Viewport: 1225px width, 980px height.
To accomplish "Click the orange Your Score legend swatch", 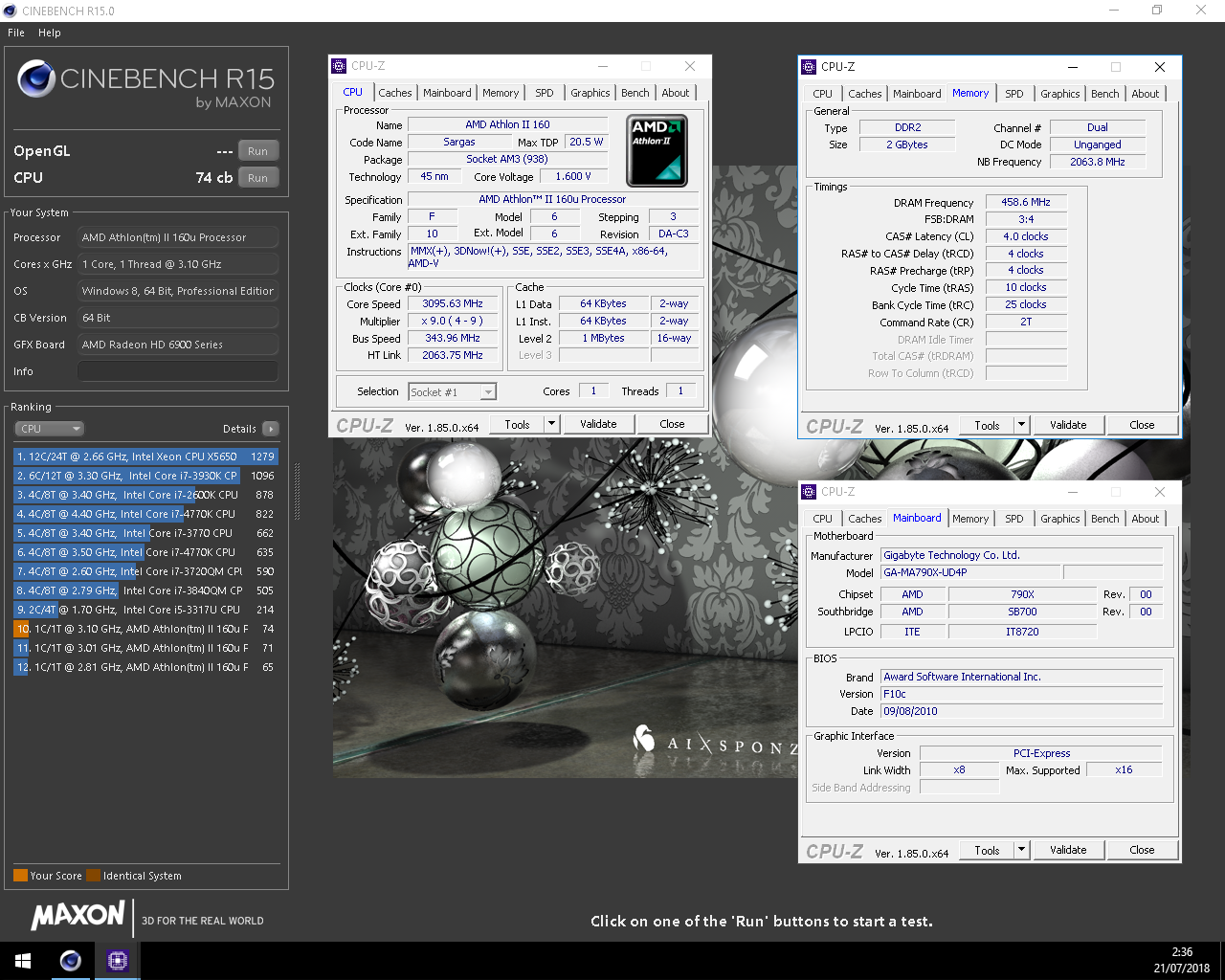I will (20, 876).
